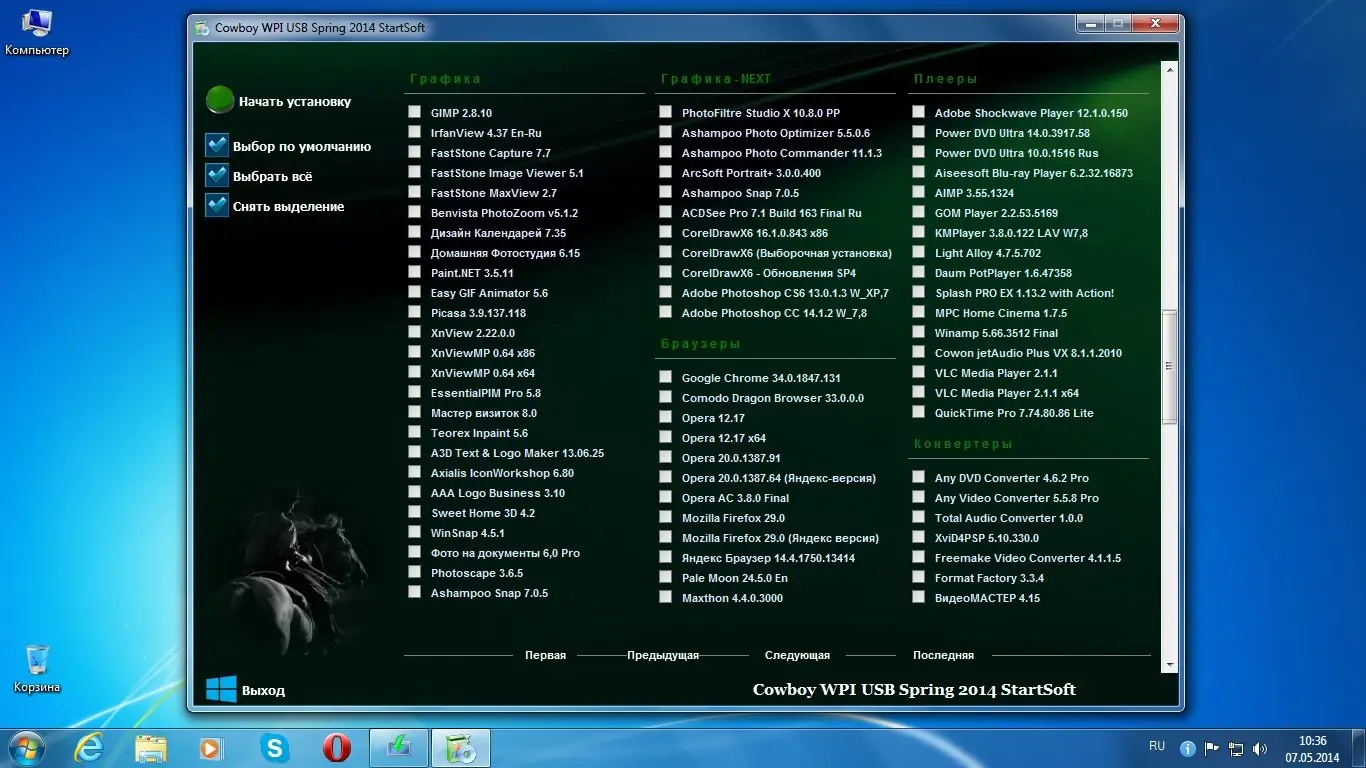The width and height of the screenshot is (1366, 768).
Task: Check the Format Factory 3.3.4 box
Action: pyautogui.click(x=918, y=577)
